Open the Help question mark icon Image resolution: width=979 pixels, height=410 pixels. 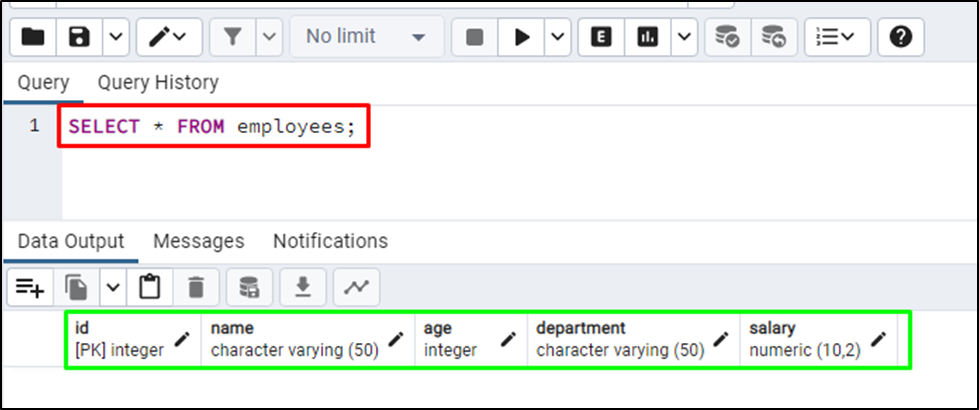(901, 37)
